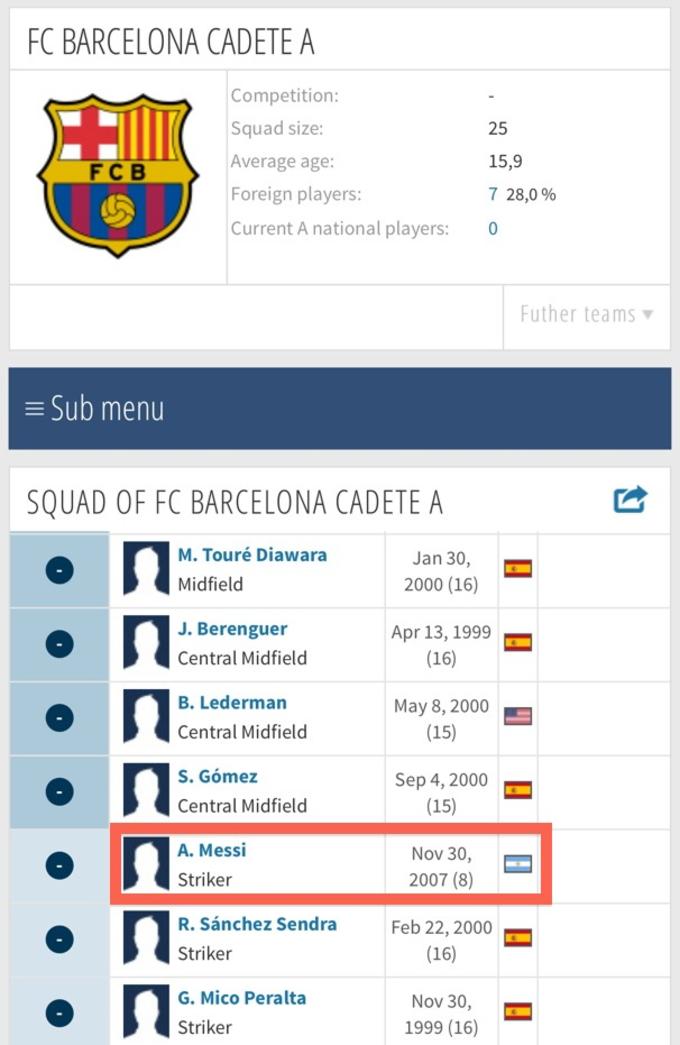Screen dimensions: 680x1045
Task: Open M. Touré Diawara player profile
Action: click(252, 555)
